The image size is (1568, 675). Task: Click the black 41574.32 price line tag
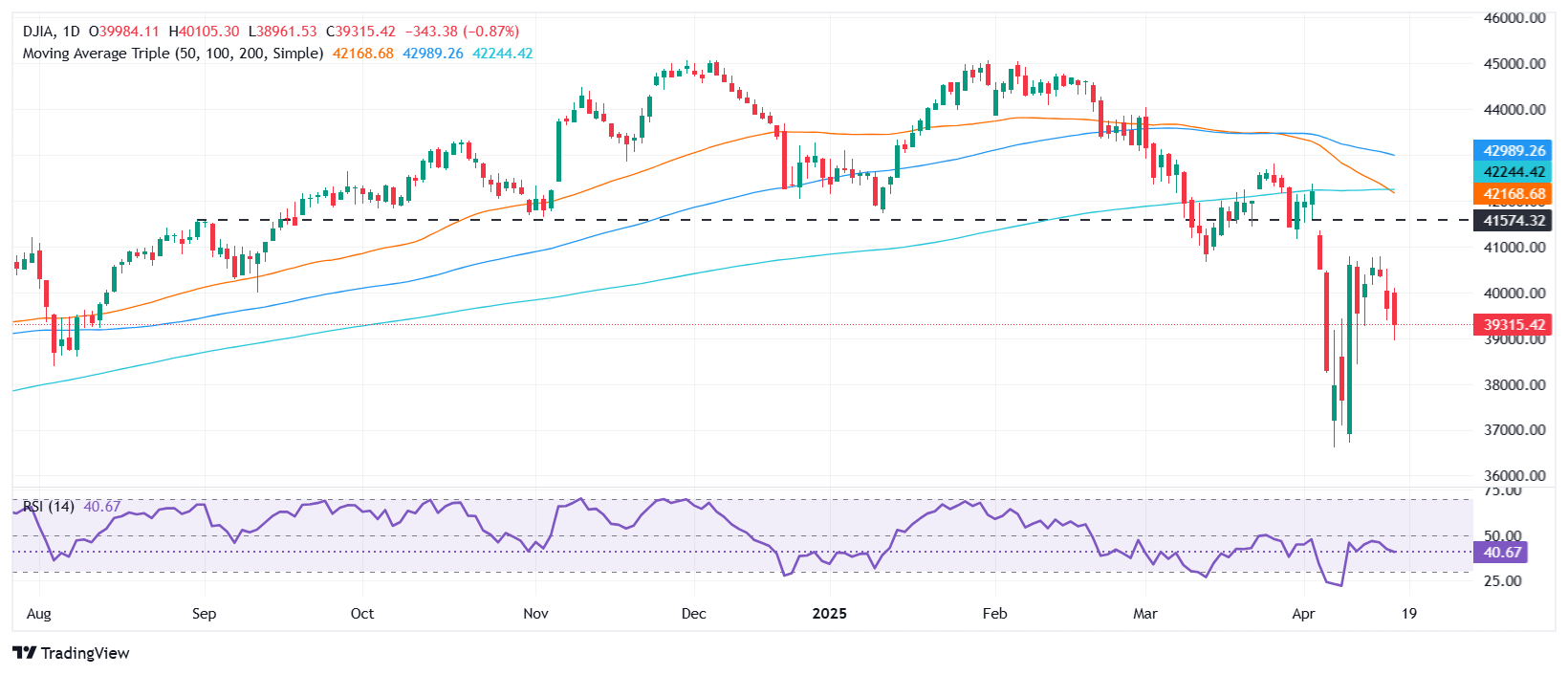click(x=1514, y=221)
